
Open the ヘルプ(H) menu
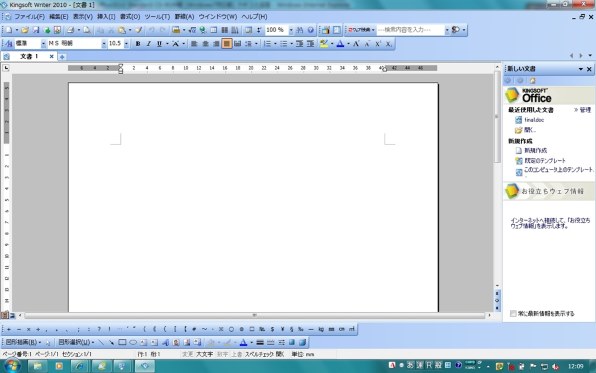[254, 17]
